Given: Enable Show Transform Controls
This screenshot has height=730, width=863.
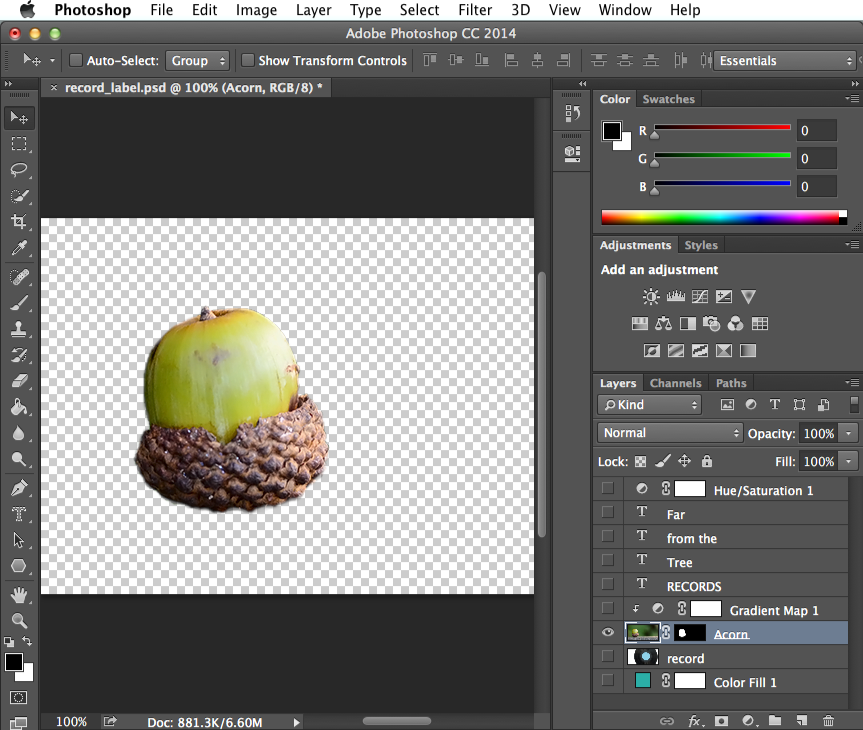Looking at the screenshot, I should (x=248, y=60).
